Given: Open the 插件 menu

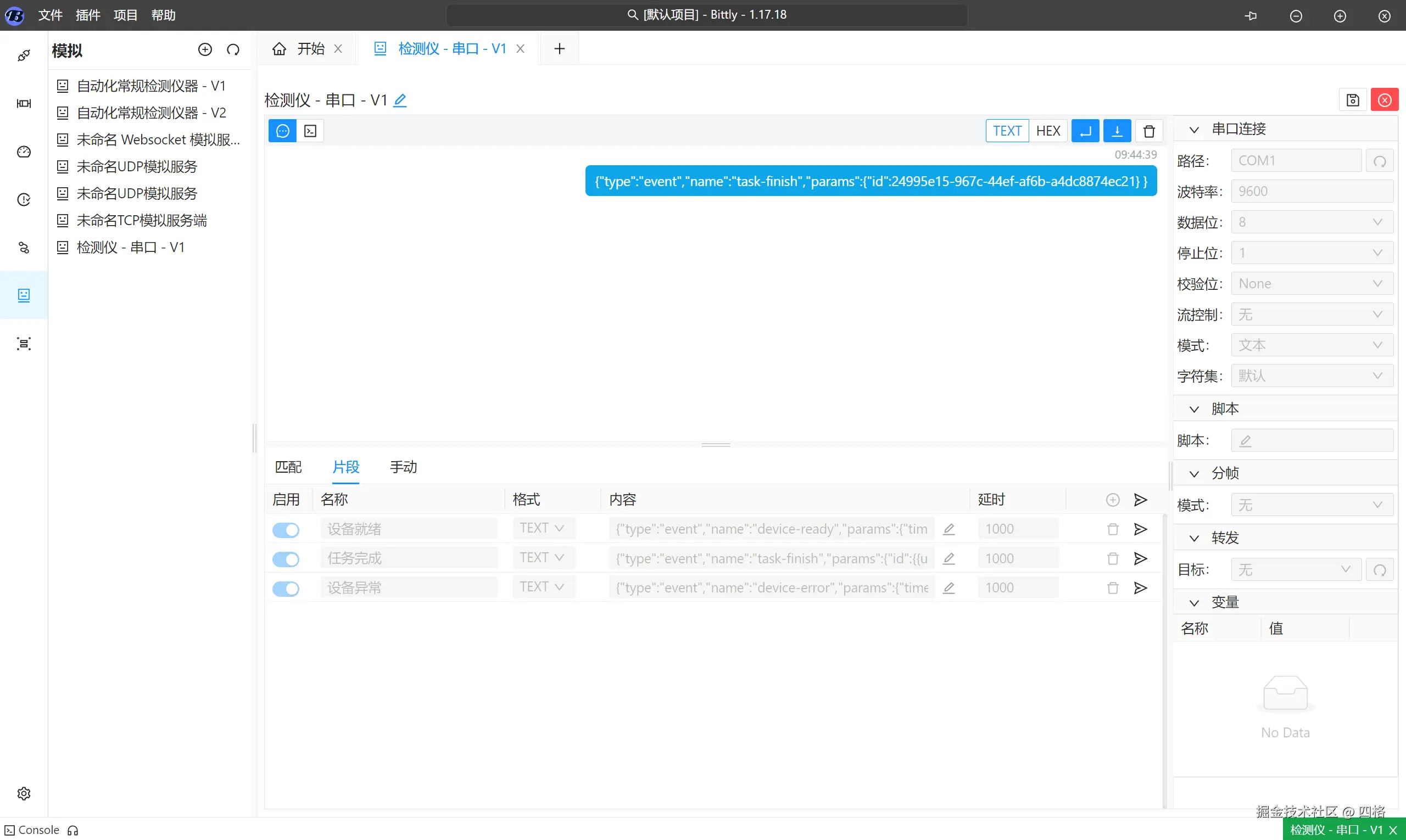Looking at the screenshot, I should click(x=88, y=15).
